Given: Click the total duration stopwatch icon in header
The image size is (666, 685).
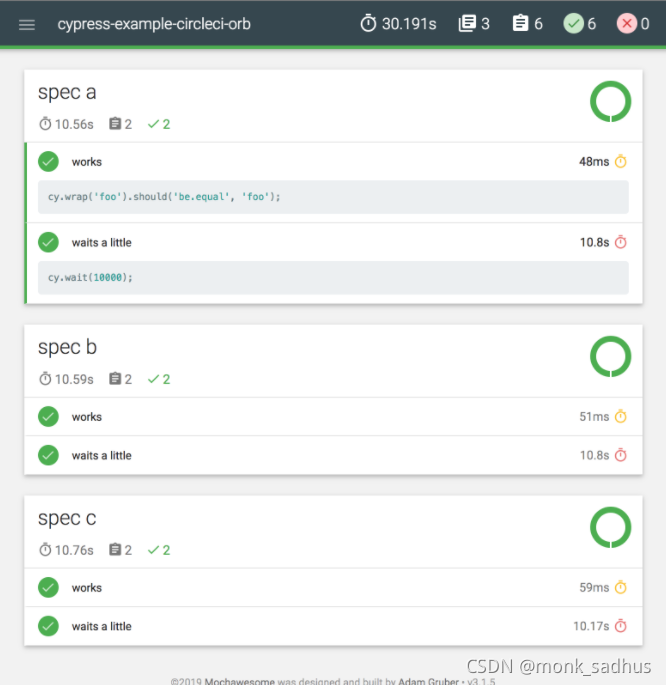Looking at the screenshot, I should point(368,24).
